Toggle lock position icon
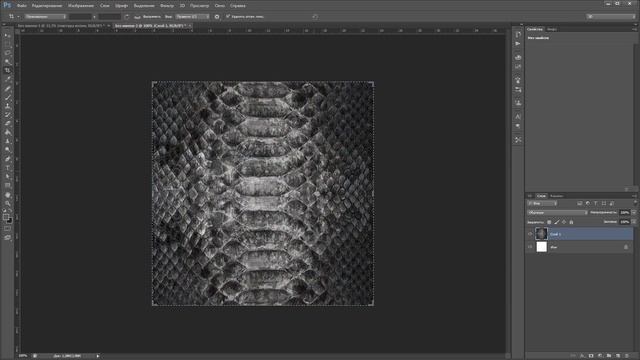 pyautogui.click(x=564, y=222)
